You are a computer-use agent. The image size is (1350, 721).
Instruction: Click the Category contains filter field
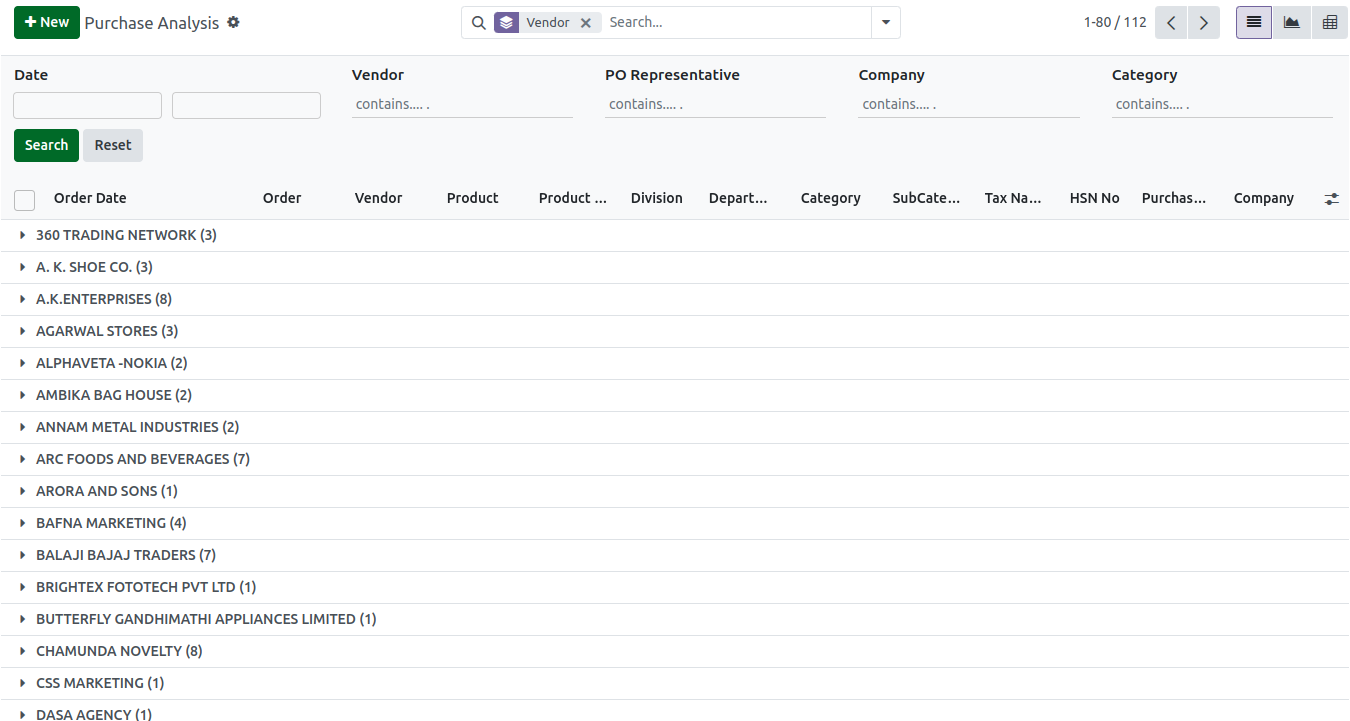click(x=1222, y=104)
